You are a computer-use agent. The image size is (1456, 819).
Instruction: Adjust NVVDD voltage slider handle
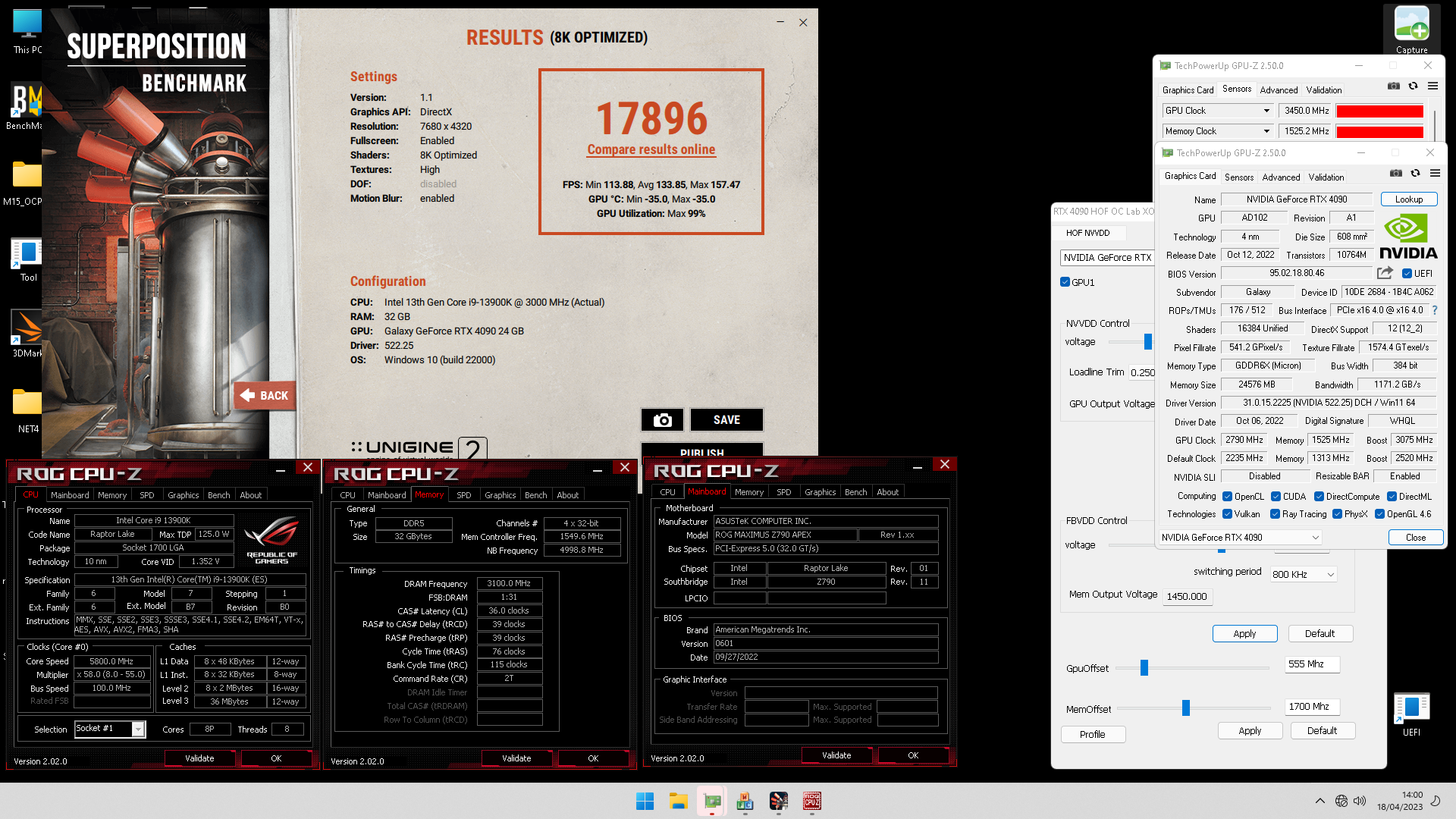click(1148, 342)
